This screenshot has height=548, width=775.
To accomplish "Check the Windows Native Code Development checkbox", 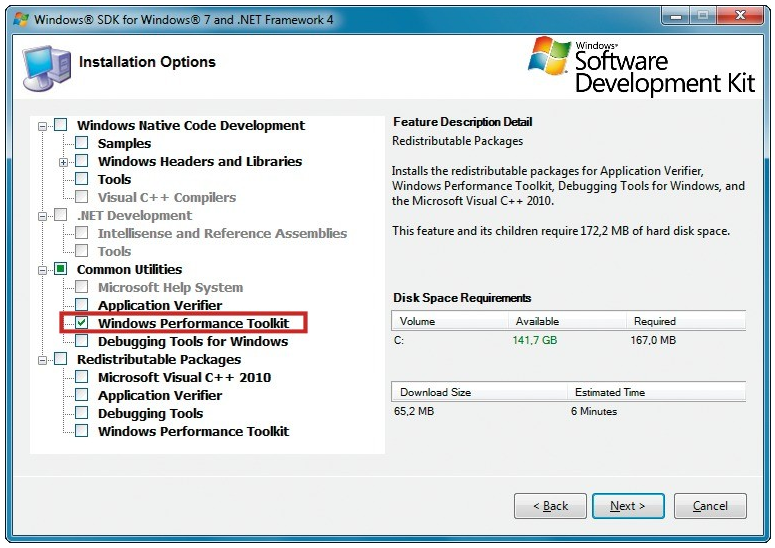I will coord(60,125).
